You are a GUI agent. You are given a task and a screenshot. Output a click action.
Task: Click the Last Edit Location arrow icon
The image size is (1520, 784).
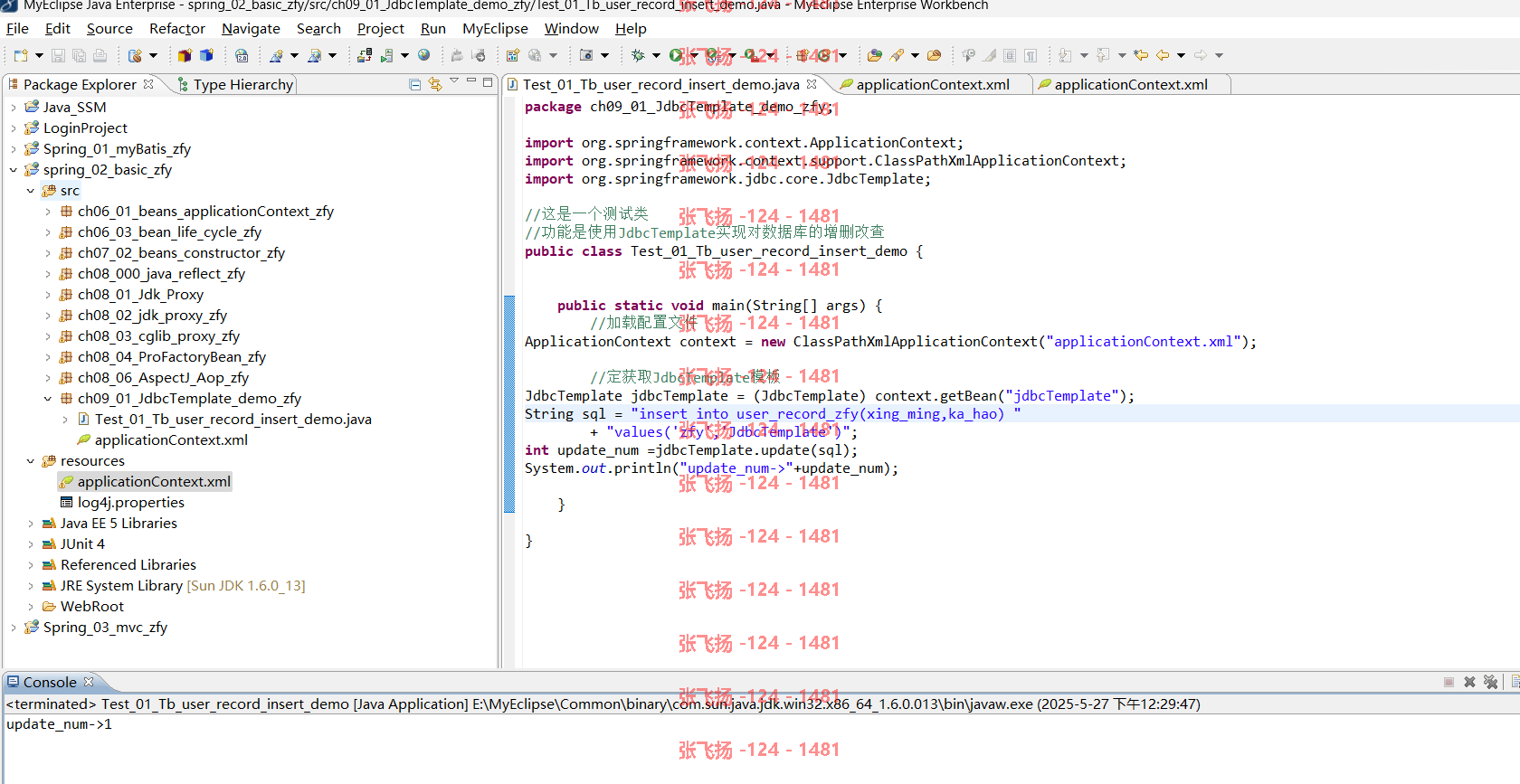click(x=1141, y=55)
